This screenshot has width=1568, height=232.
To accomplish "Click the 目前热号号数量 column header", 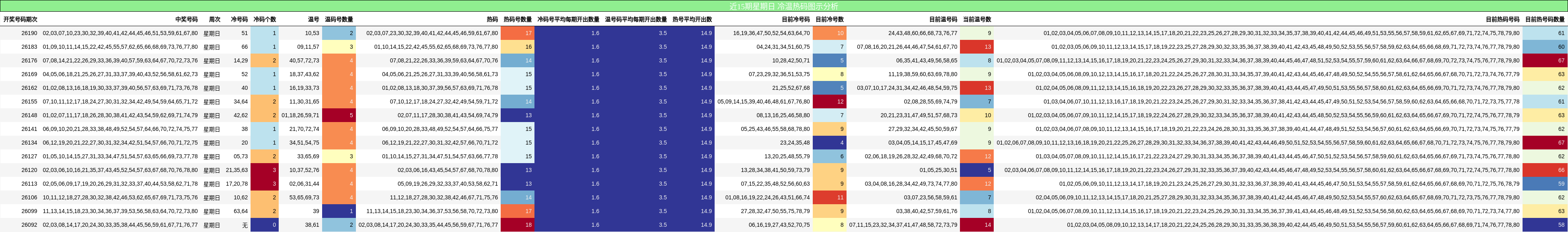I will [1545, 19].
